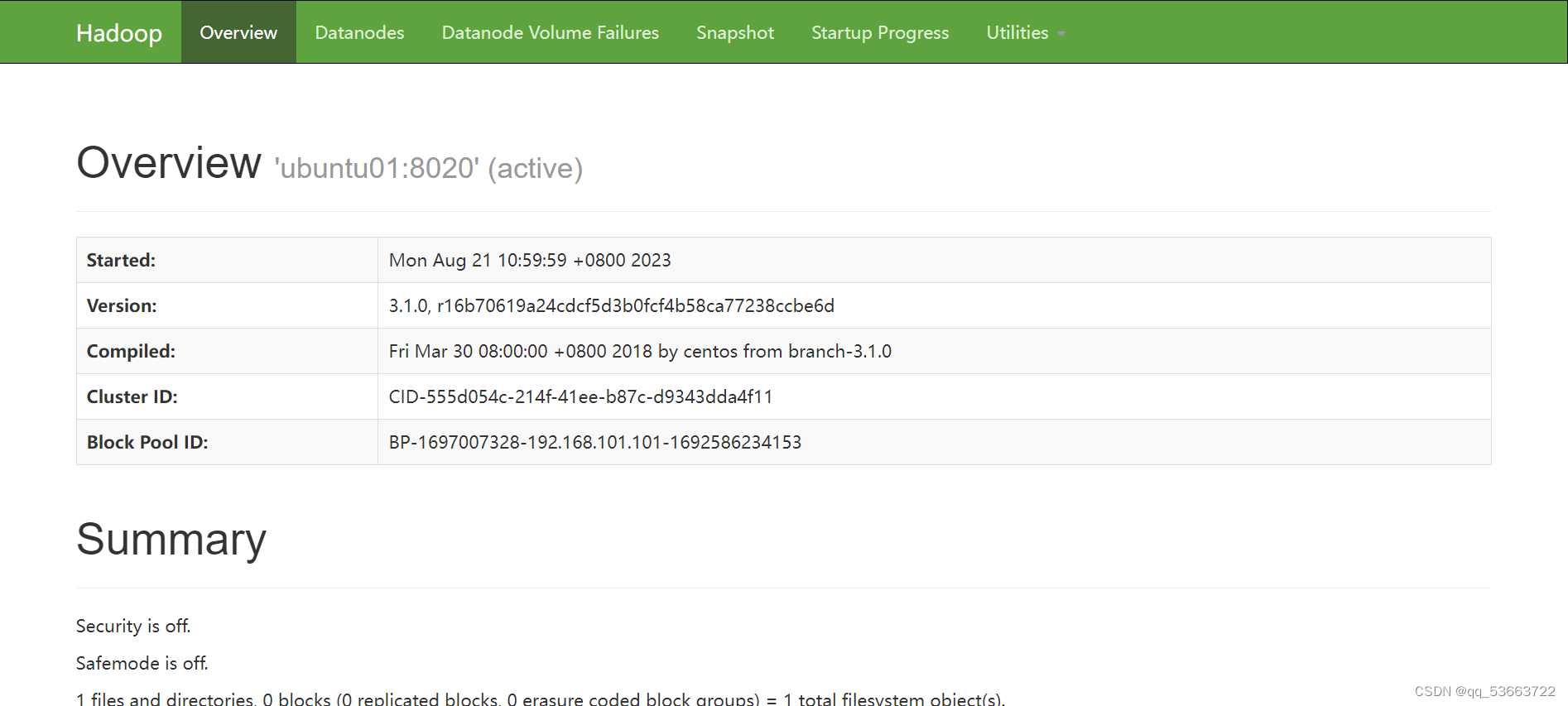Click the 'ubuntu01:8020' (active) subtitle
1568x706 pixels.
(429, 168)
